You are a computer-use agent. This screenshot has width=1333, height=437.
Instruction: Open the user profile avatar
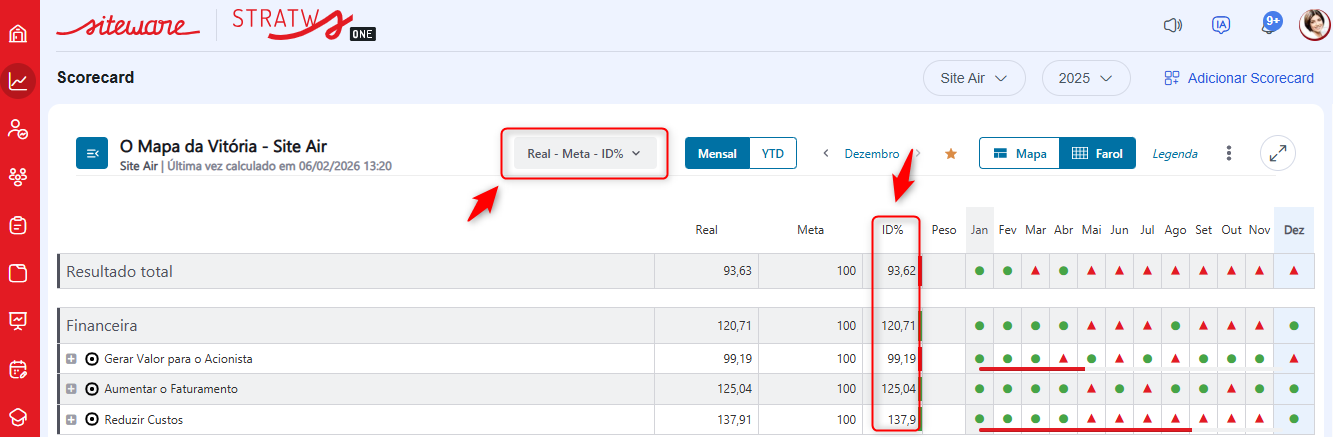point(1313,25)
